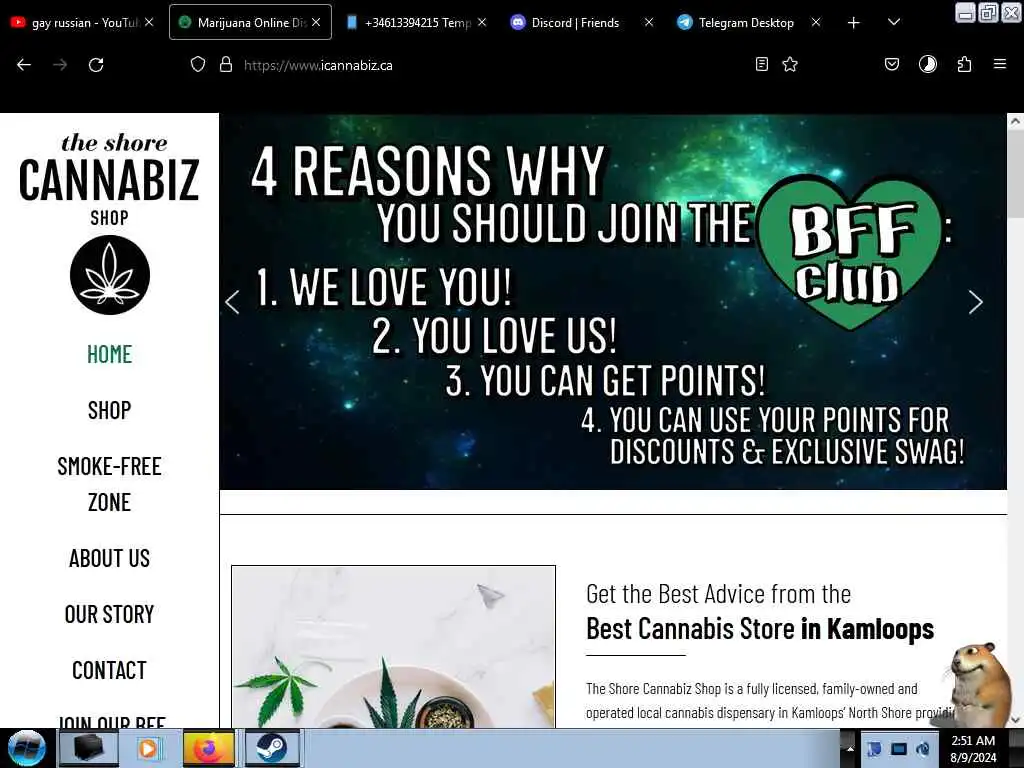
Task: Click the 4 Reasons Why banner
Action: (613, 302)
